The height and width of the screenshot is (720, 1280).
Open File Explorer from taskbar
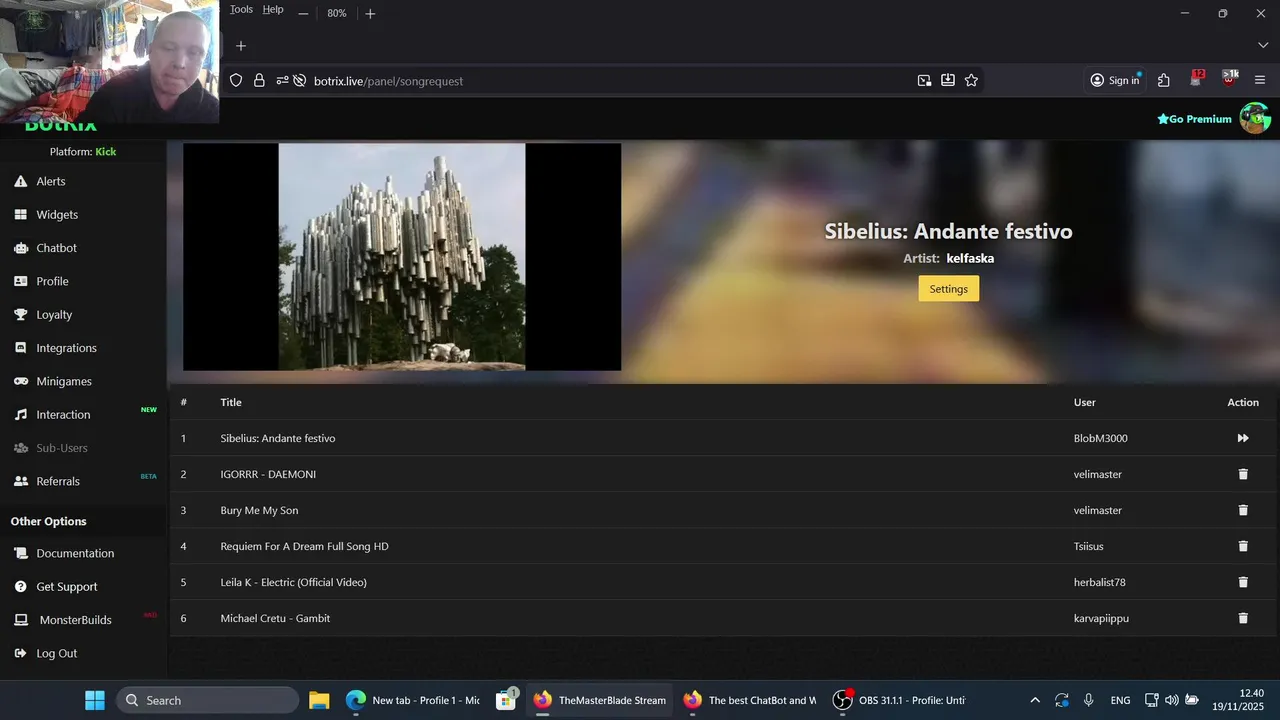(x=319, y=700)
